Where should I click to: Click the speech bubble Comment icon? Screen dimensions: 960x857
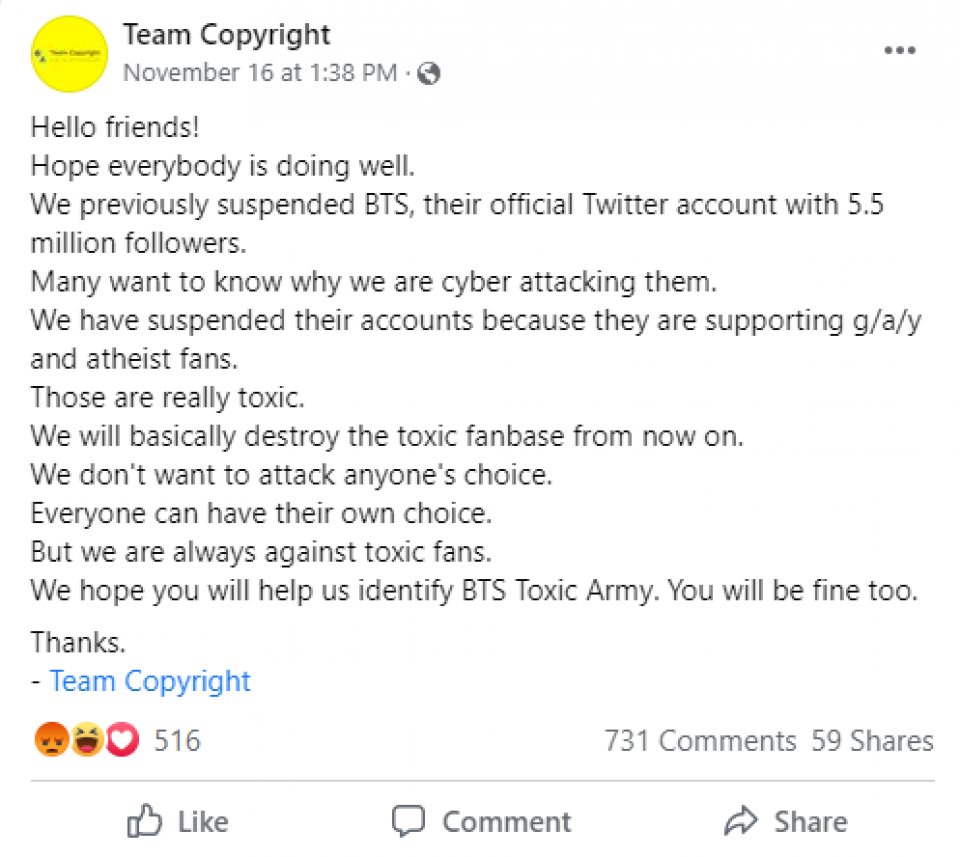tap(408, 821)
